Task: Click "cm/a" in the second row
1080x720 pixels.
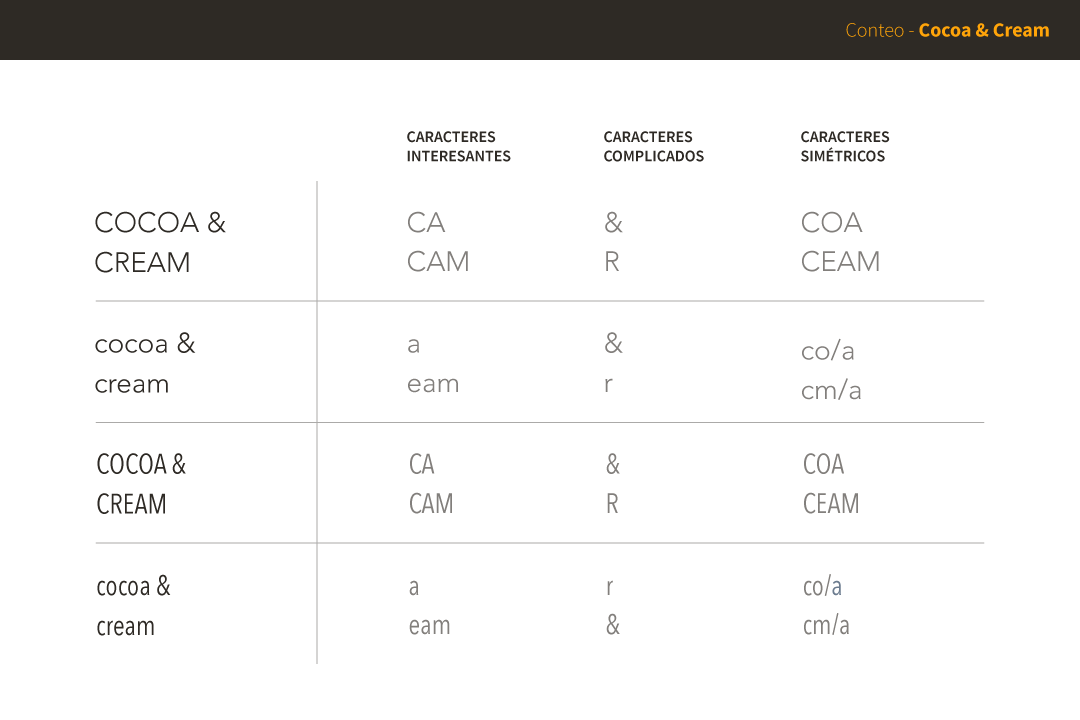Action: click(830, 391)
